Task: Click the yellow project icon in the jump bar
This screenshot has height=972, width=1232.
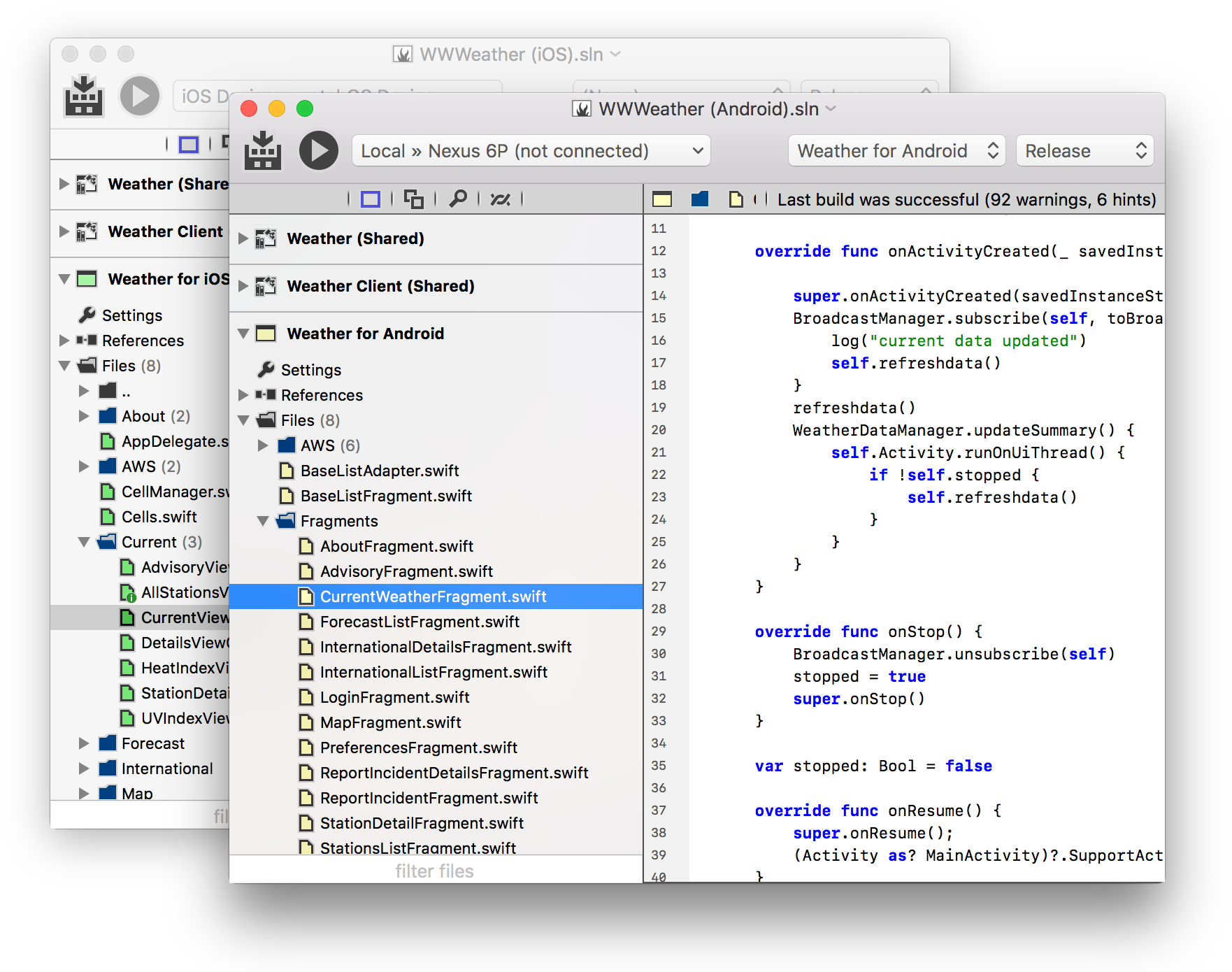Action: tap(662, 199)
